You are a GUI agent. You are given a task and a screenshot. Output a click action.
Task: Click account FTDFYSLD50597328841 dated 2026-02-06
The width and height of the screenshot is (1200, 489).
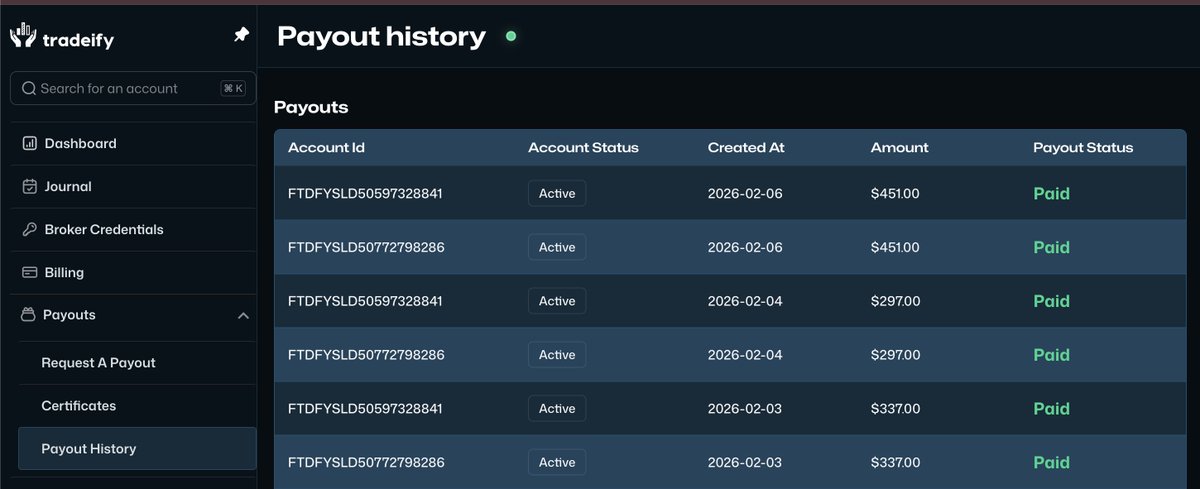coord(365,193)
